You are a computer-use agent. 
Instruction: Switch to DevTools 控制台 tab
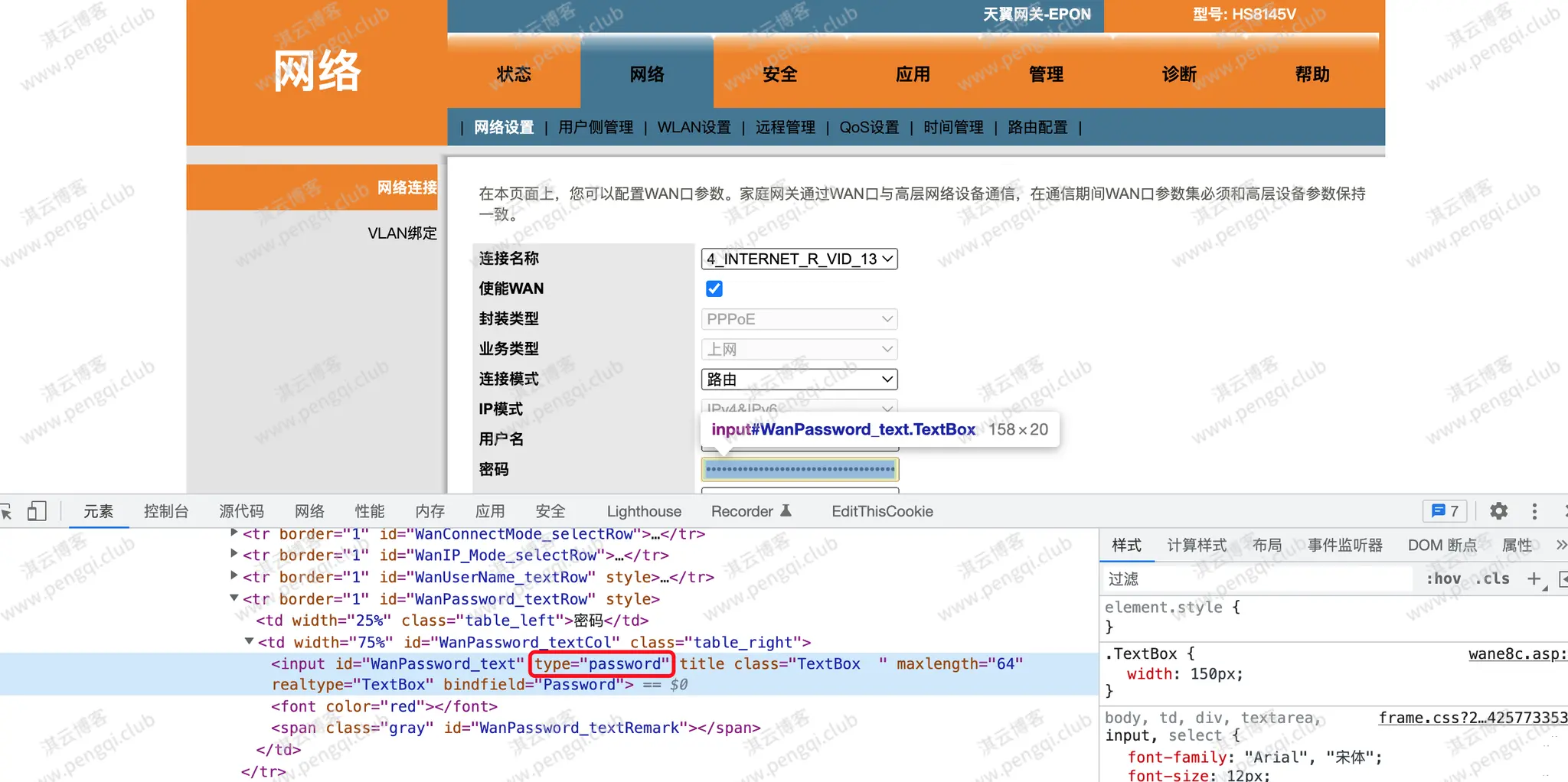click(x=166, y=511)
